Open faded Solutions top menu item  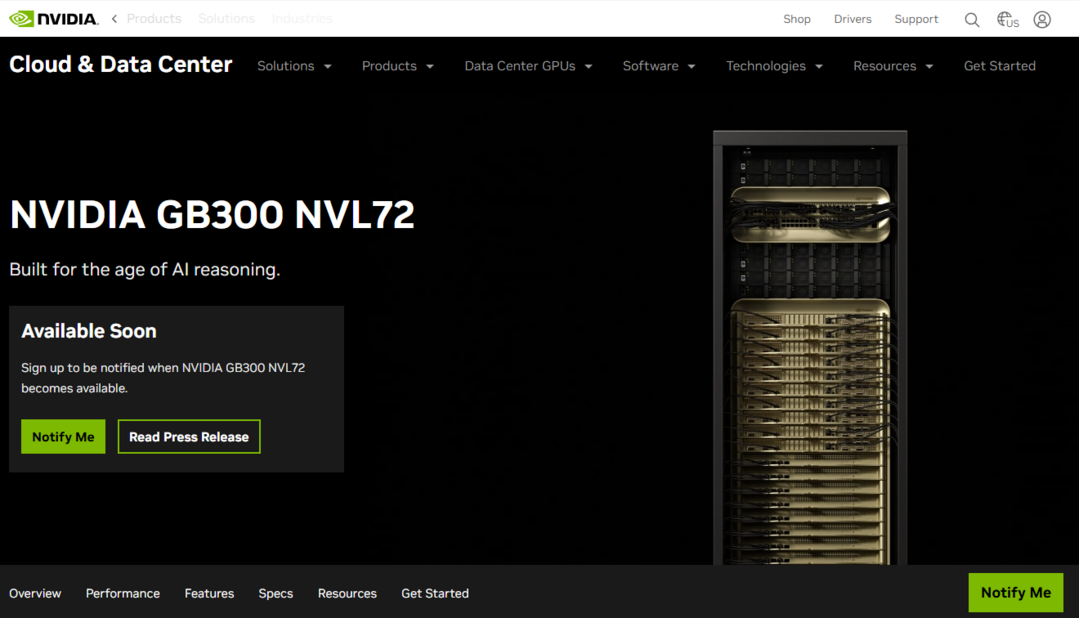coord(226,19)
